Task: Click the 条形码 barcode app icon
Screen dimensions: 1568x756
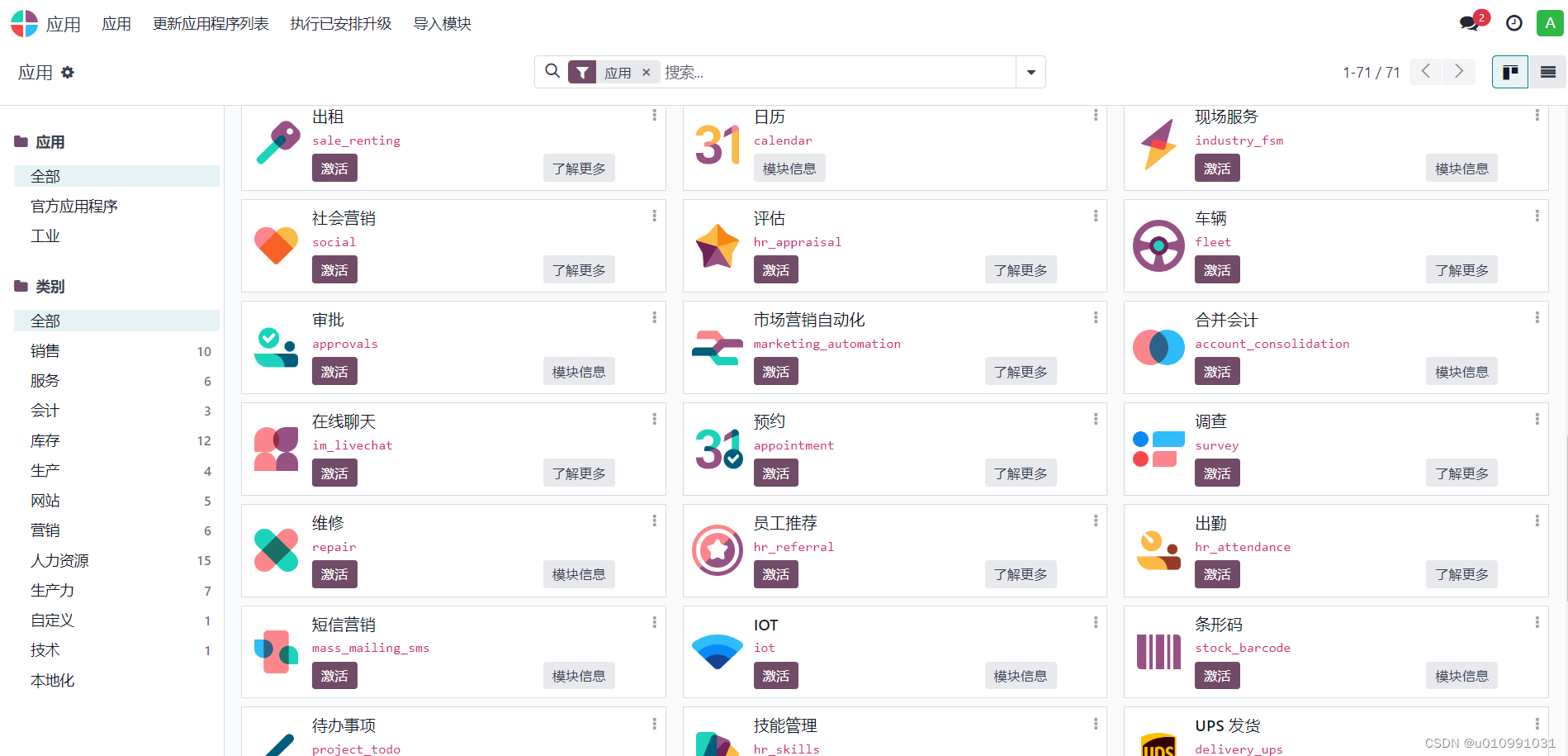Action: coord(1158,651)
